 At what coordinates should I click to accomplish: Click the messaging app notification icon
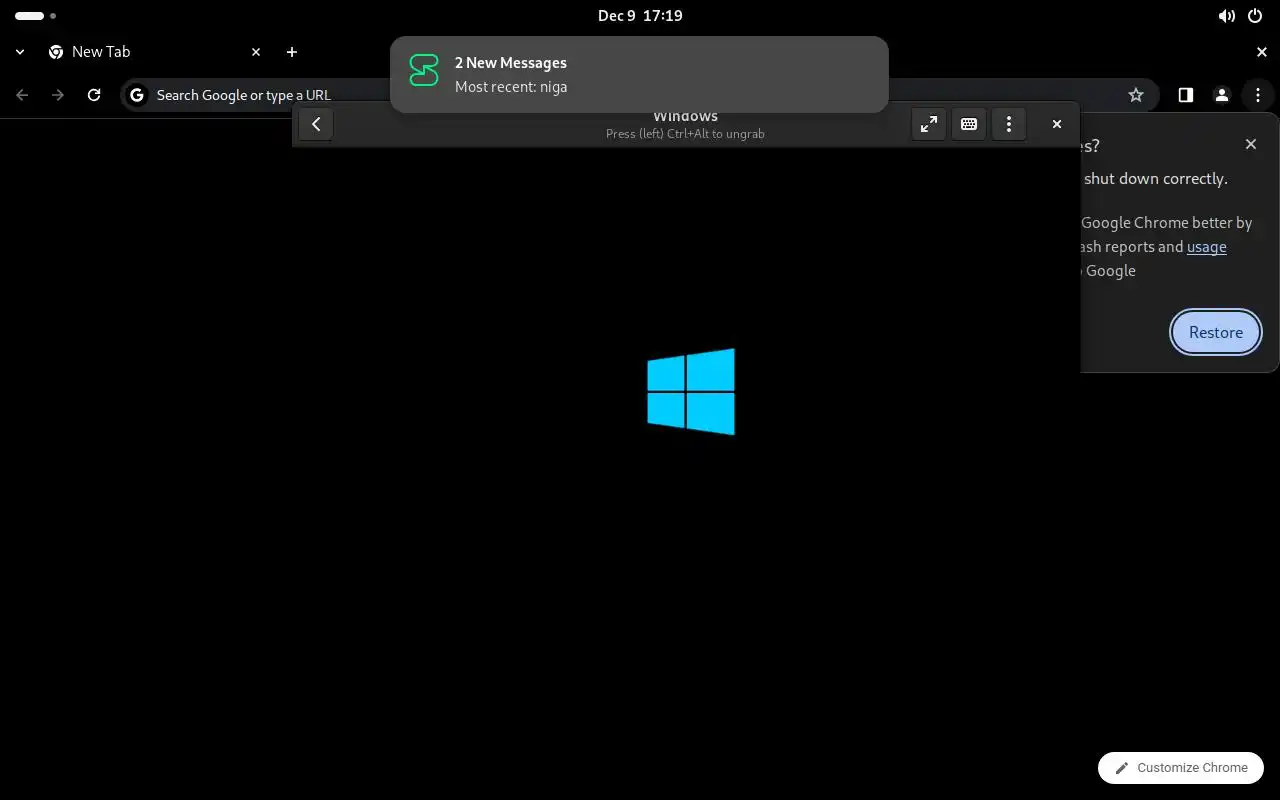[x=424, y=71]
